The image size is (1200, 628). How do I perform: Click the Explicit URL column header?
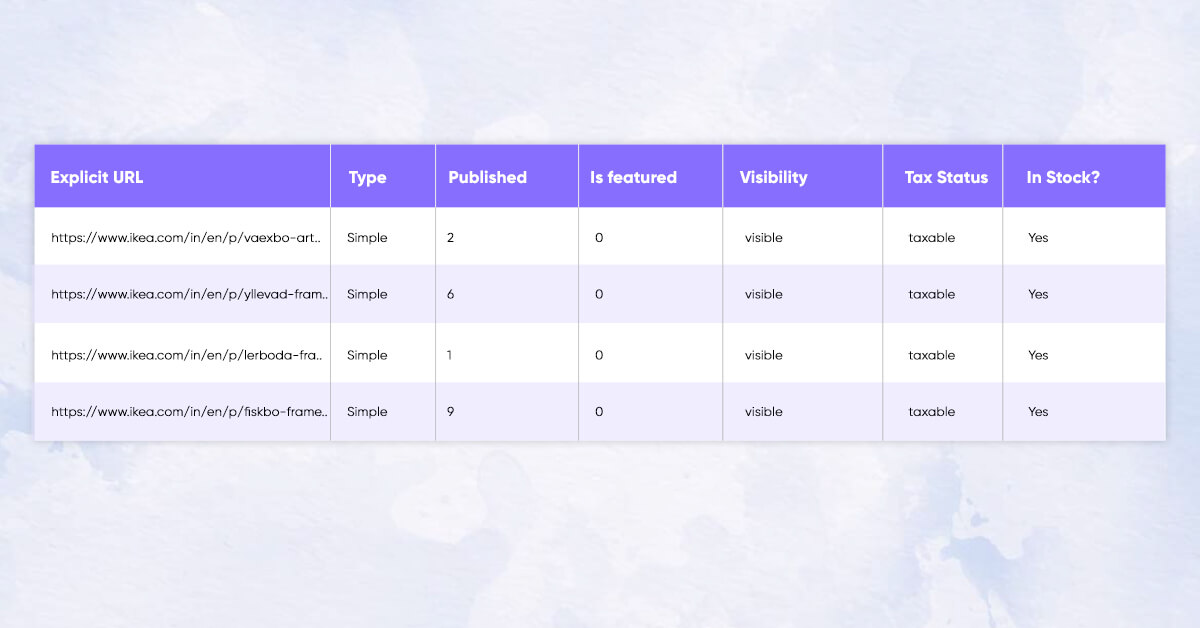[97, 177]
